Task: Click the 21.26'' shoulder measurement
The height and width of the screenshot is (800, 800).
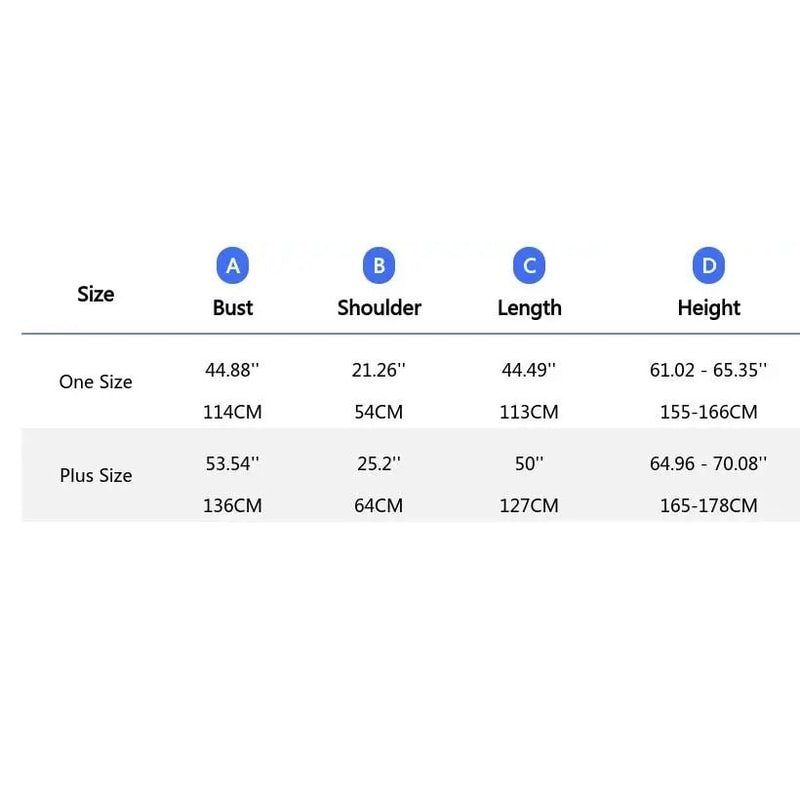Action: pos(378,370)
